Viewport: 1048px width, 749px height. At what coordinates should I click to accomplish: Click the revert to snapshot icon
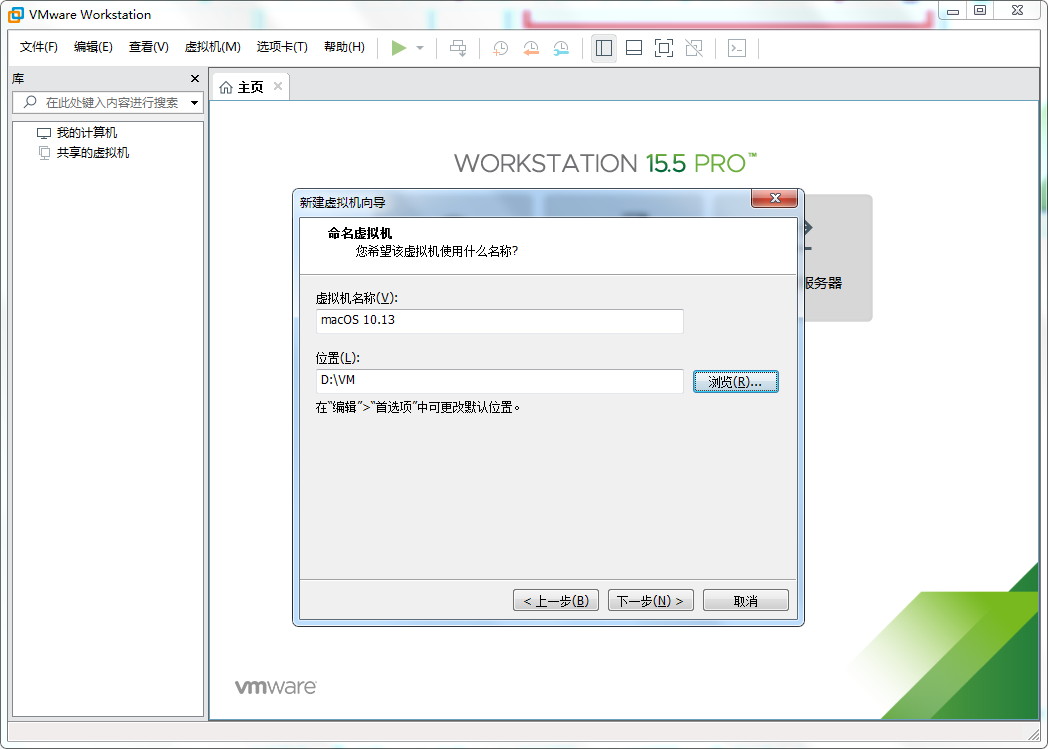click(531, 48)
